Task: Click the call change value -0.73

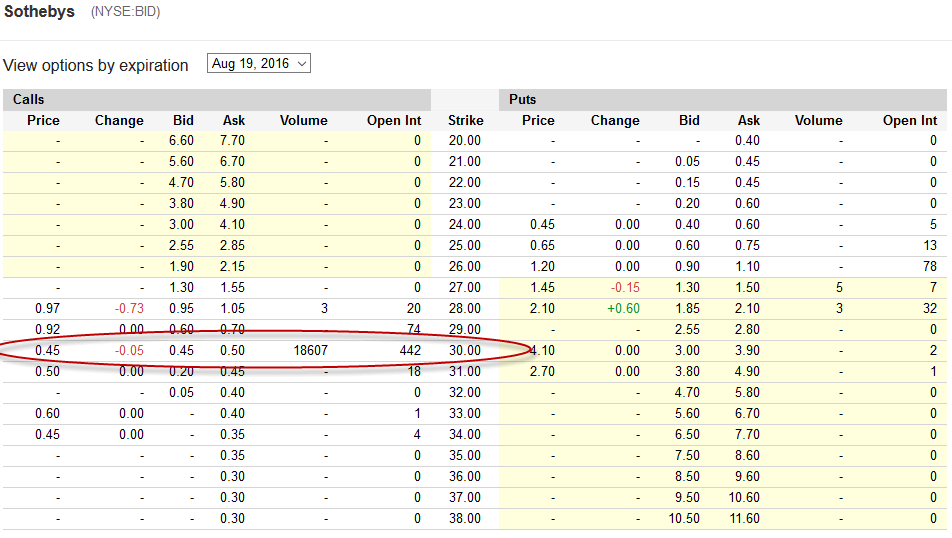Action: click(x=129, y=308)
